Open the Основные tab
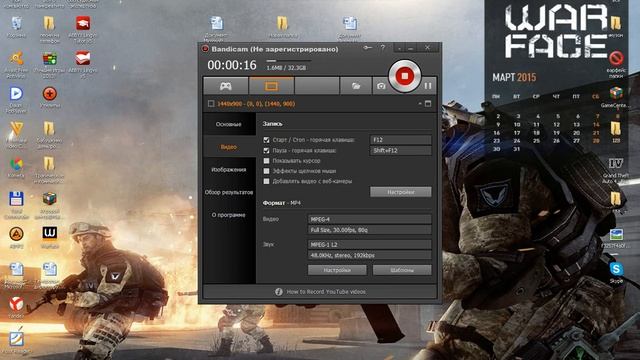 (x=229, y=124)
